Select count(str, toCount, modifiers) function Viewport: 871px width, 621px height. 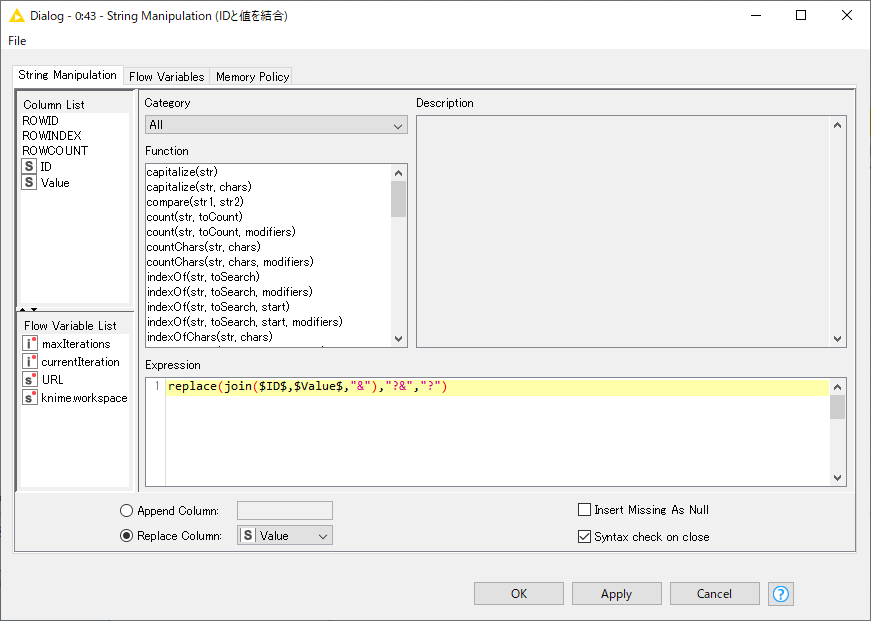[221, 232]
